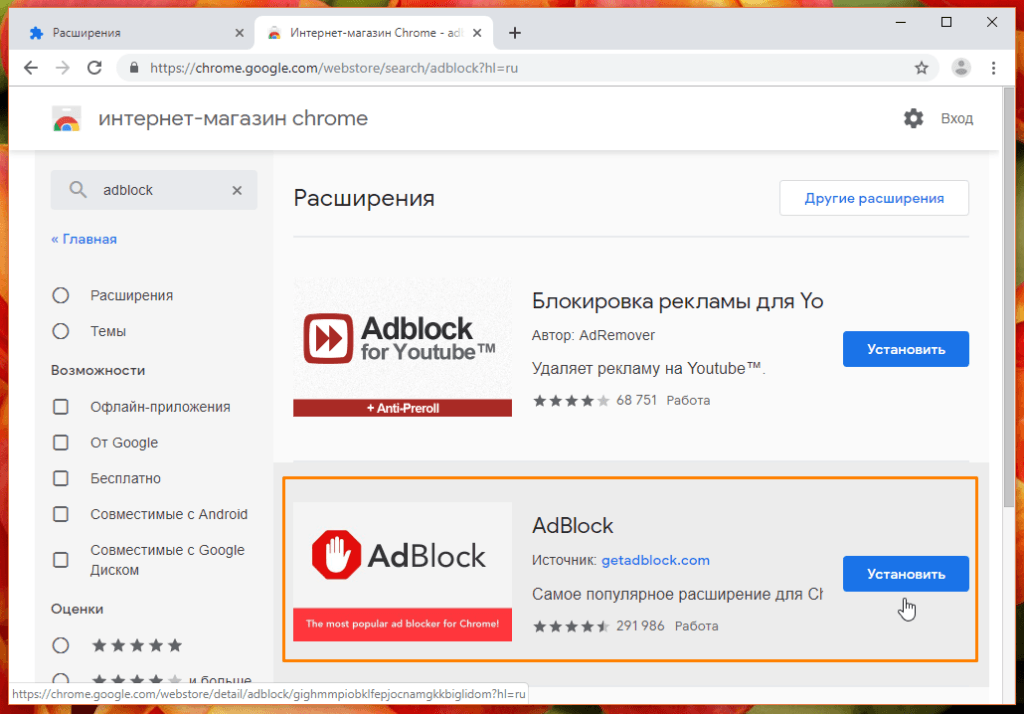Click the browser forward arrow
This screenshot has width=1024, height=714.
[x=63, y=68]
